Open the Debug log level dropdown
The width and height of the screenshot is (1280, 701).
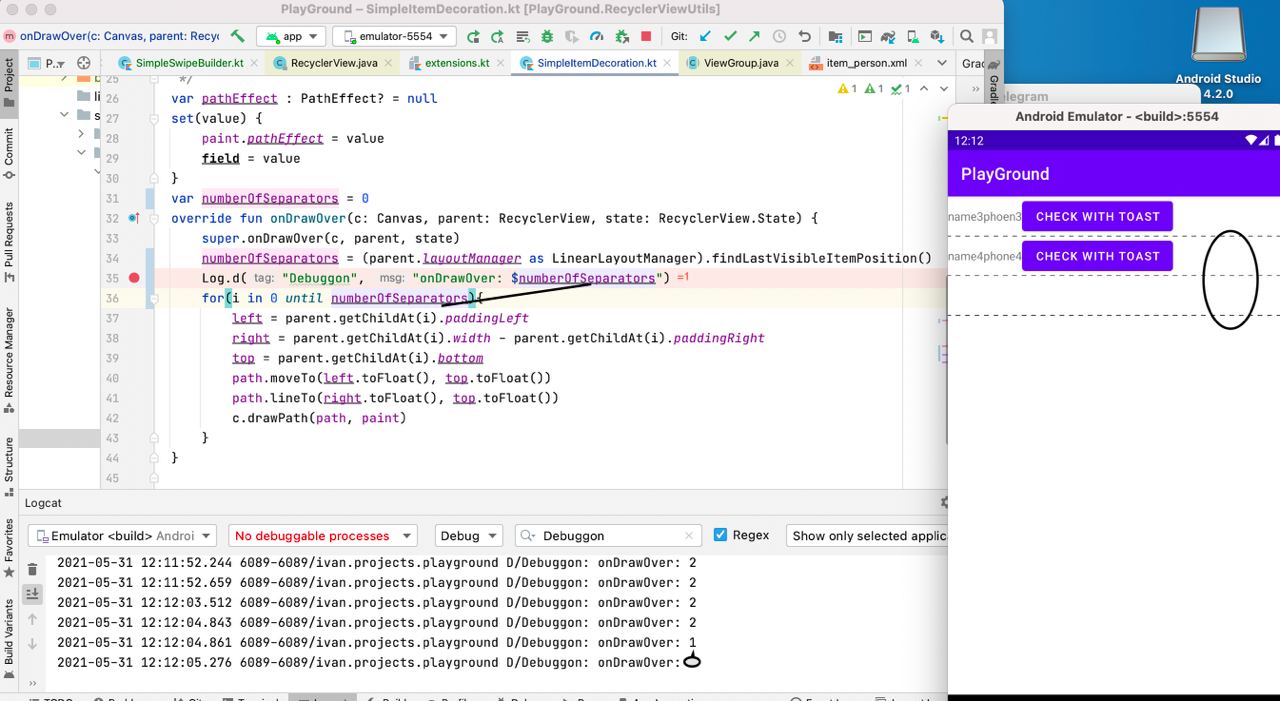[x=470, y=536]
